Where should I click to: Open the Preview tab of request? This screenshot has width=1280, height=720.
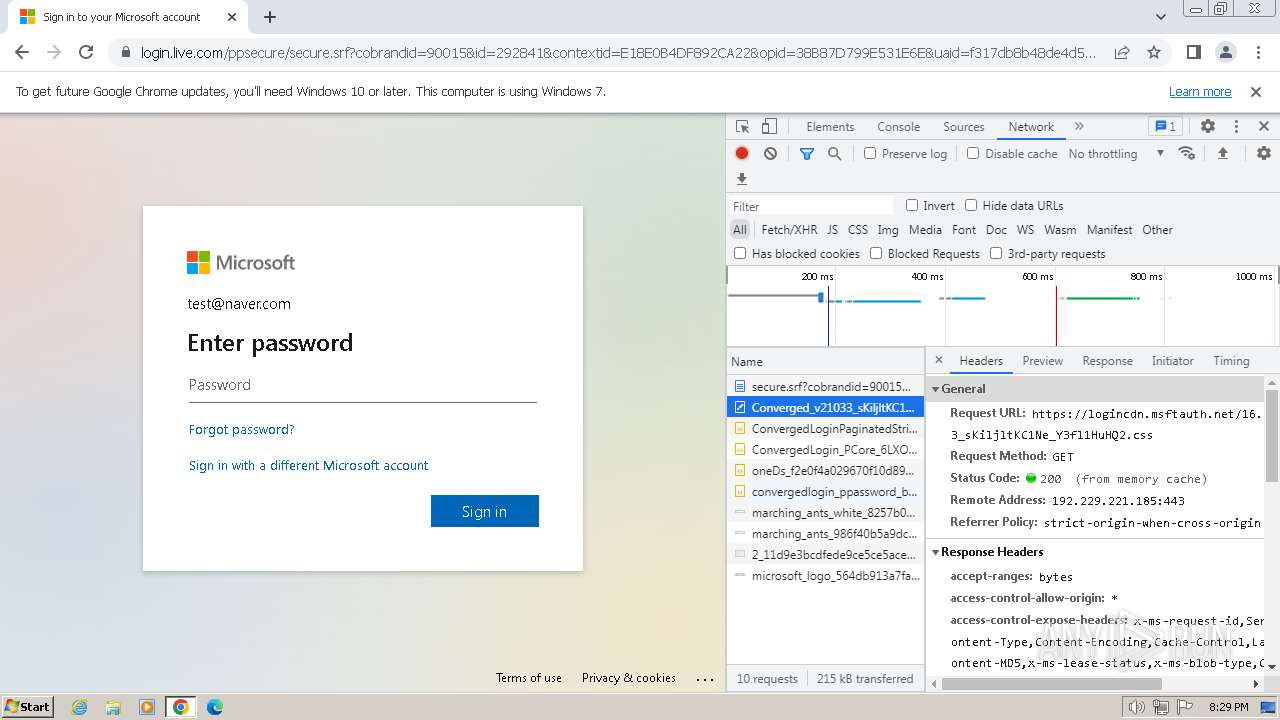pyautogui.click(x=1042, y=361)
